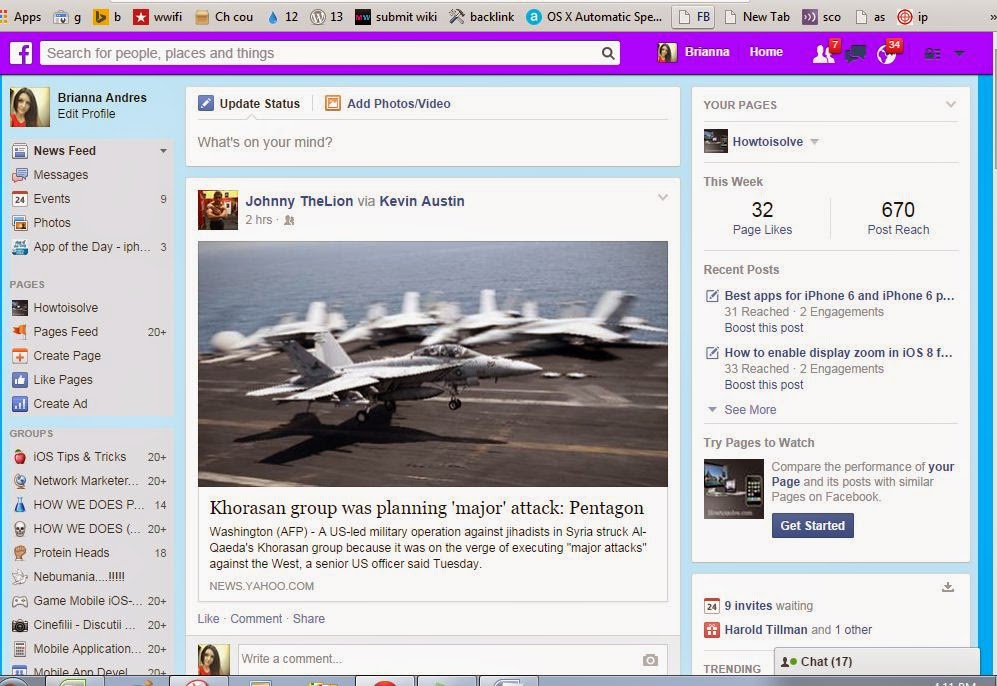Select Update Status tab

point(249,104)
